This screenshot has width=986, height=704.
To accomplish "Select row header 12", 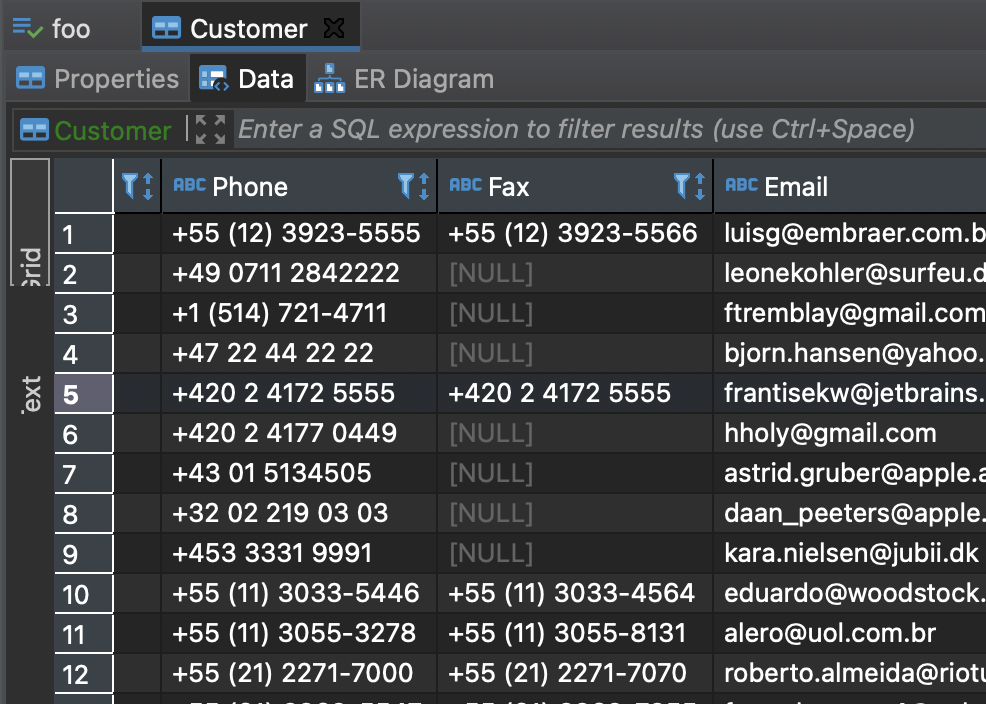I will 84,674.
